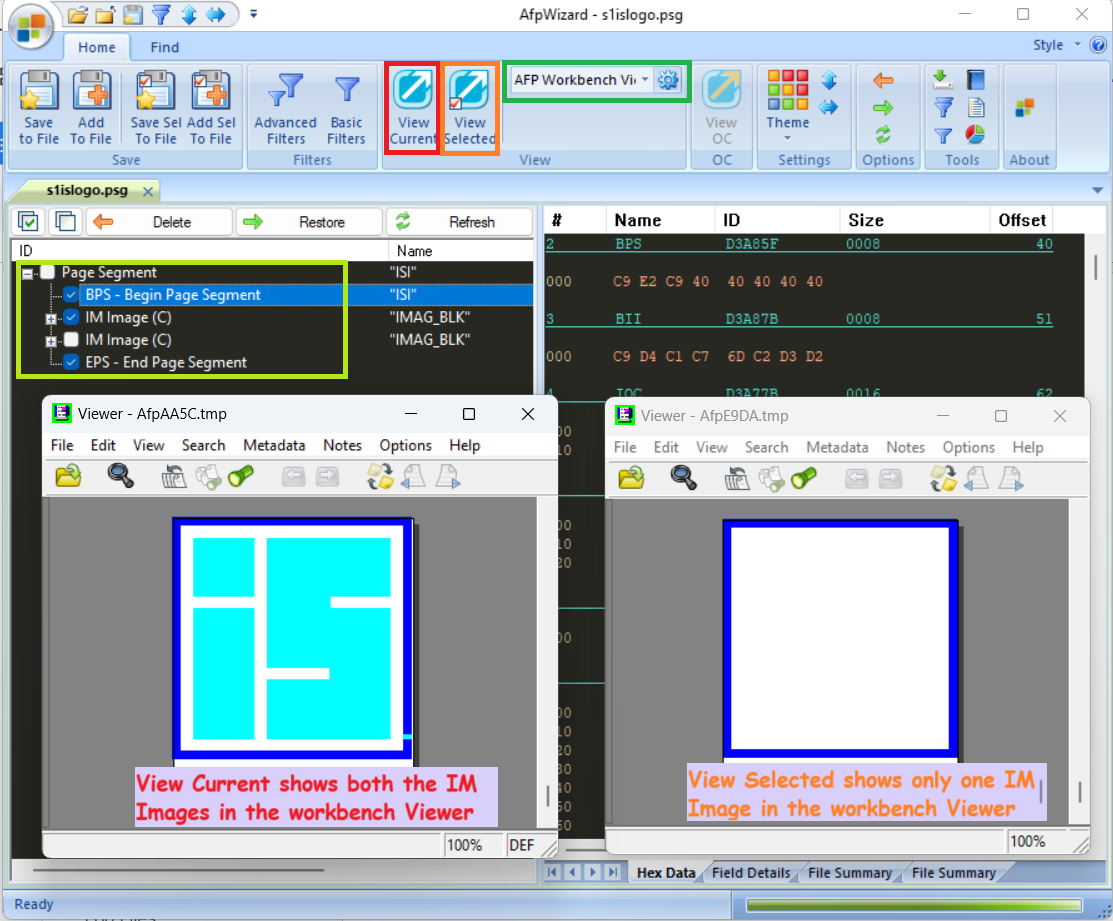The image size is (1113, 921).
Task: Click the Delete button
Action: click(160, 222)
